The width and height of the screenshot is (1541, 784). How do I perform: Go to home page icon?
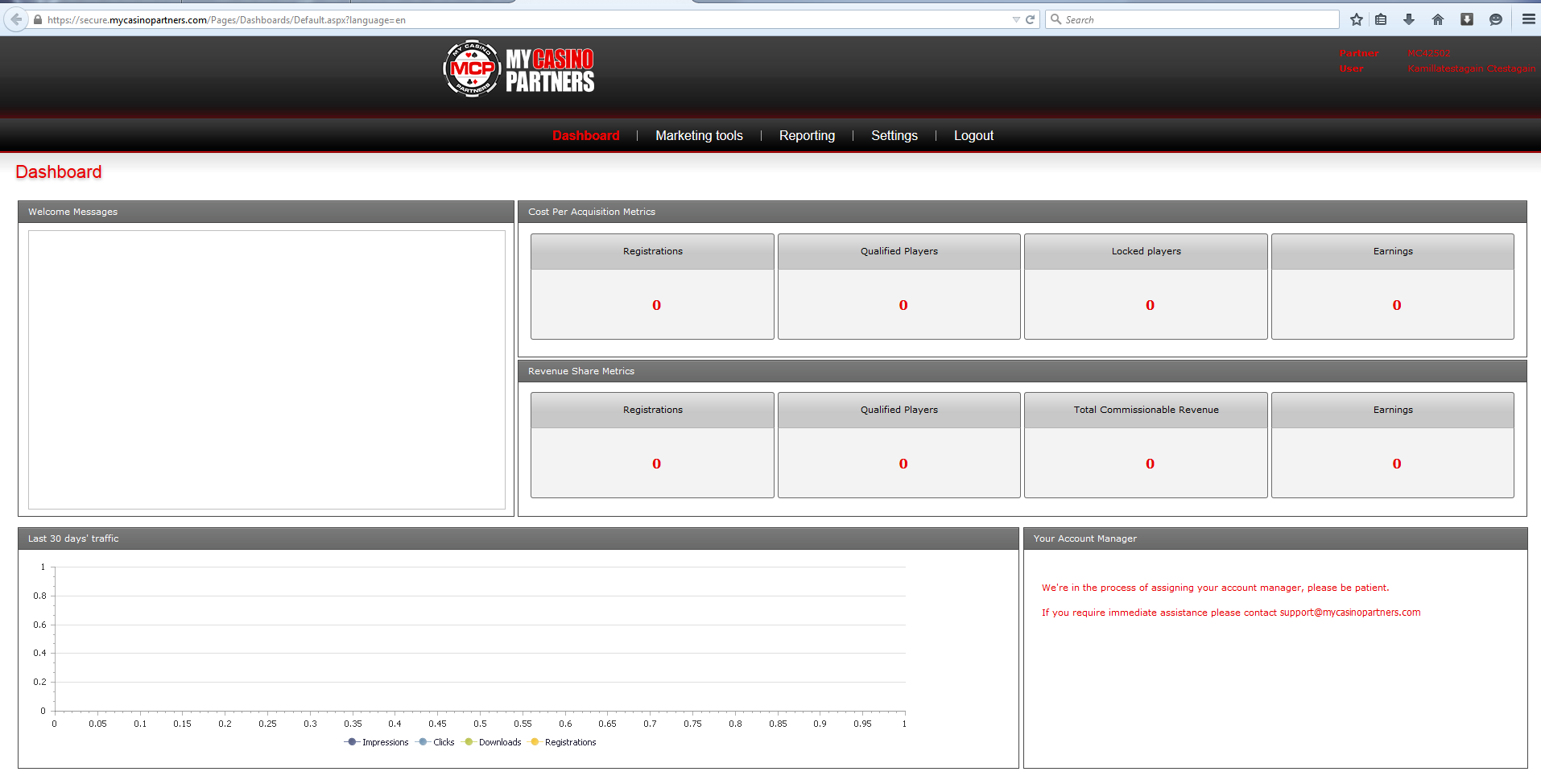coord(1438,19)
